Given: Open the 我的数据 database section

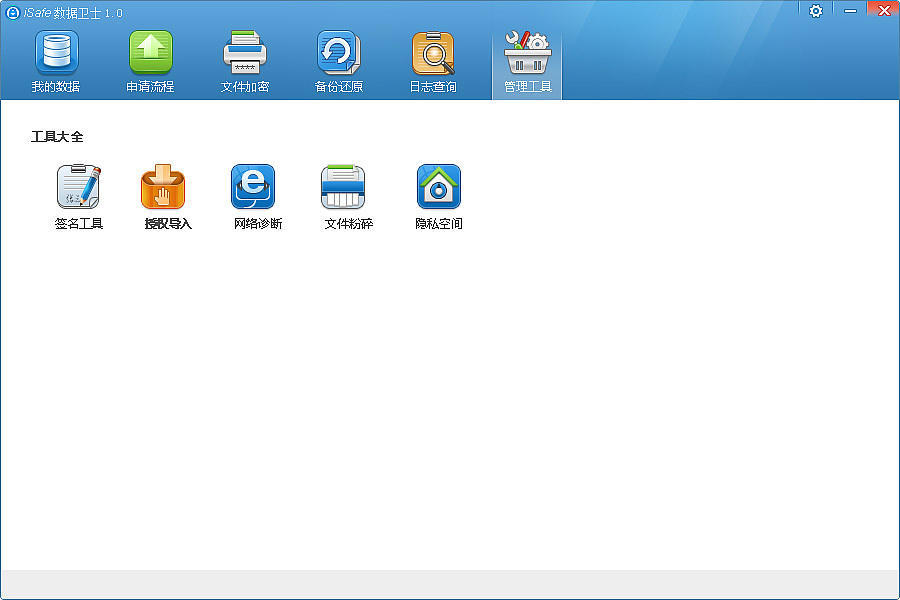Looking at the screenshot, I should pos(56,62).
